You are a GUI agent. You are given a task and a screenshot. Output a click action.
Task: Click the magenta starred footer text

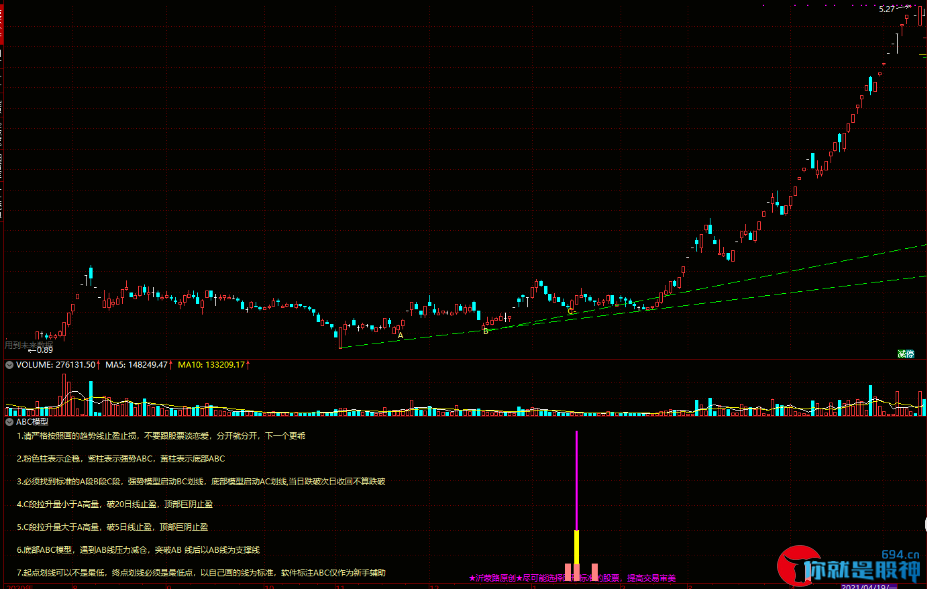(572, 578)
